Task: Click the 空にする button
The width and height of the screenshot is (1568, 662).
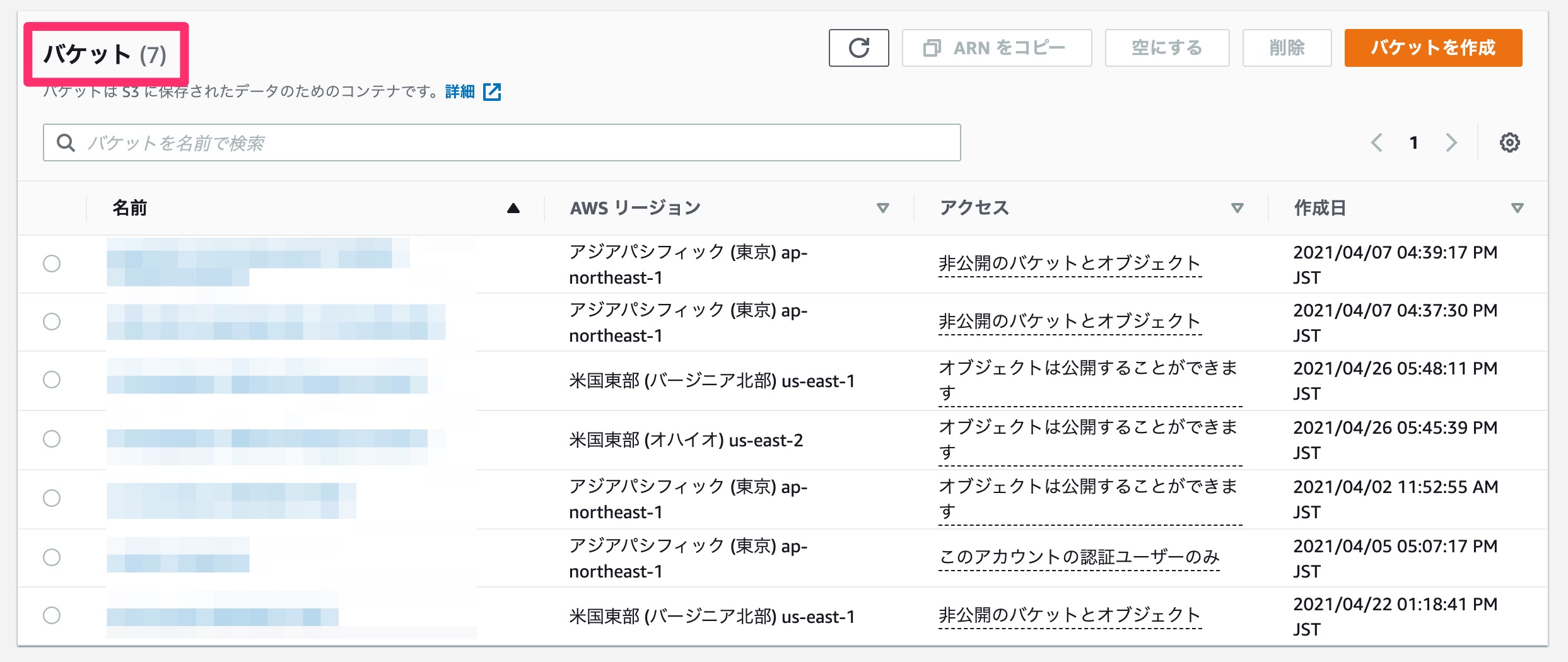Action: 1166,47
